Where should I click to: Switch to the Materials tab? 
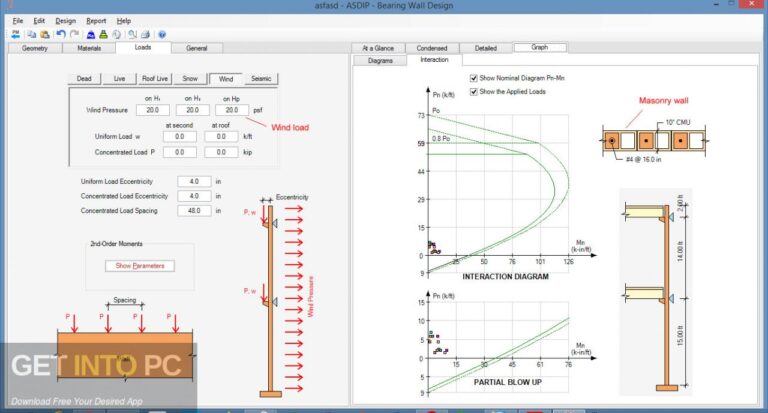89,48
